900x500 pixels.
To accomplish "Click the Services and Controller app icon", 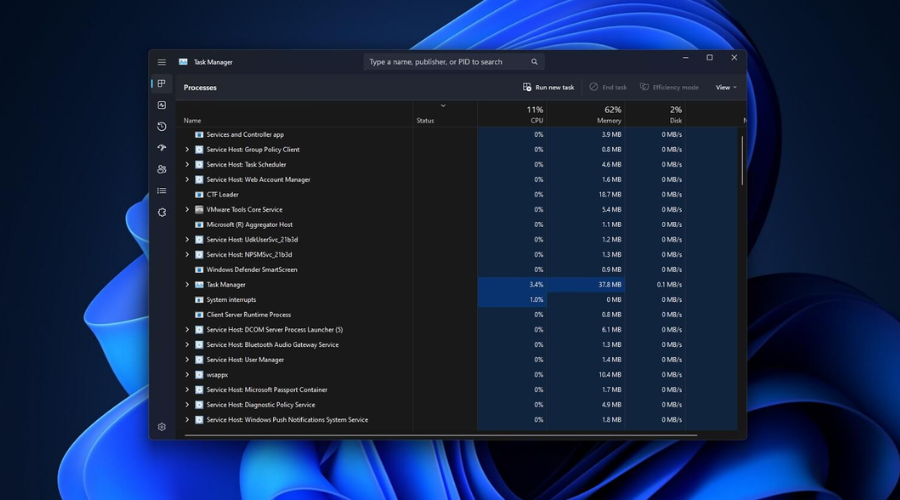I will pos(199,135).
